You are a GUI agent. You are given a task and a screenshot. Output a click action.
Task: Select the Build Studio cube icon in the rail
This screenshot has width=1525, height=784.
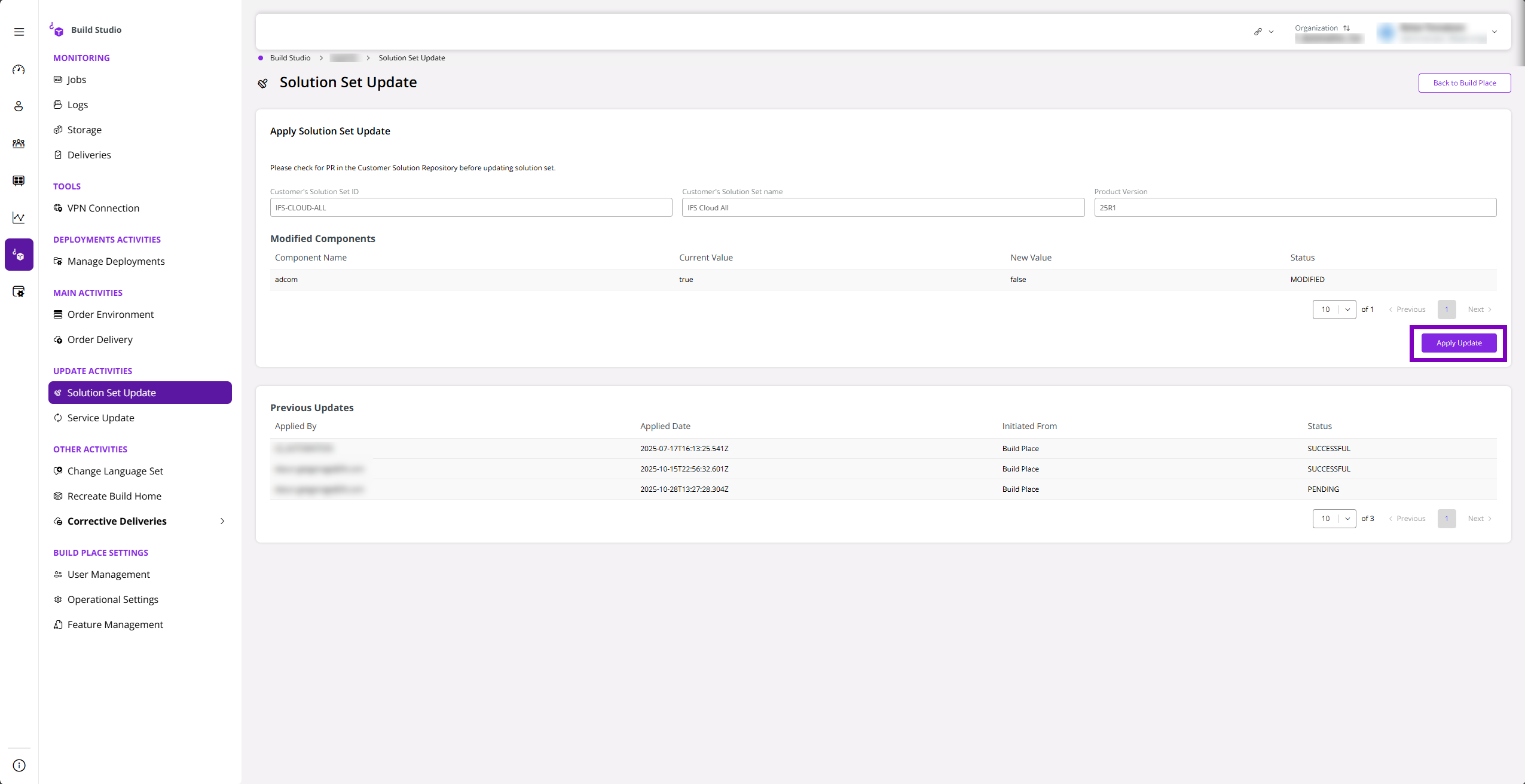point(19,254)
